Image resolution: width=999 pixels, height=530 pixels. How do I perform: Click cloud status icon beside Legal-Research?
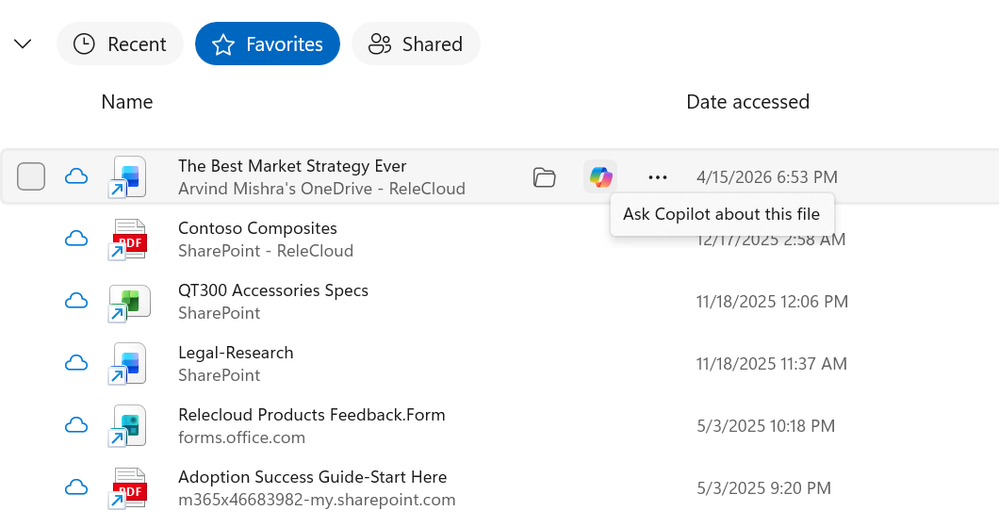(x=76, y=364)
